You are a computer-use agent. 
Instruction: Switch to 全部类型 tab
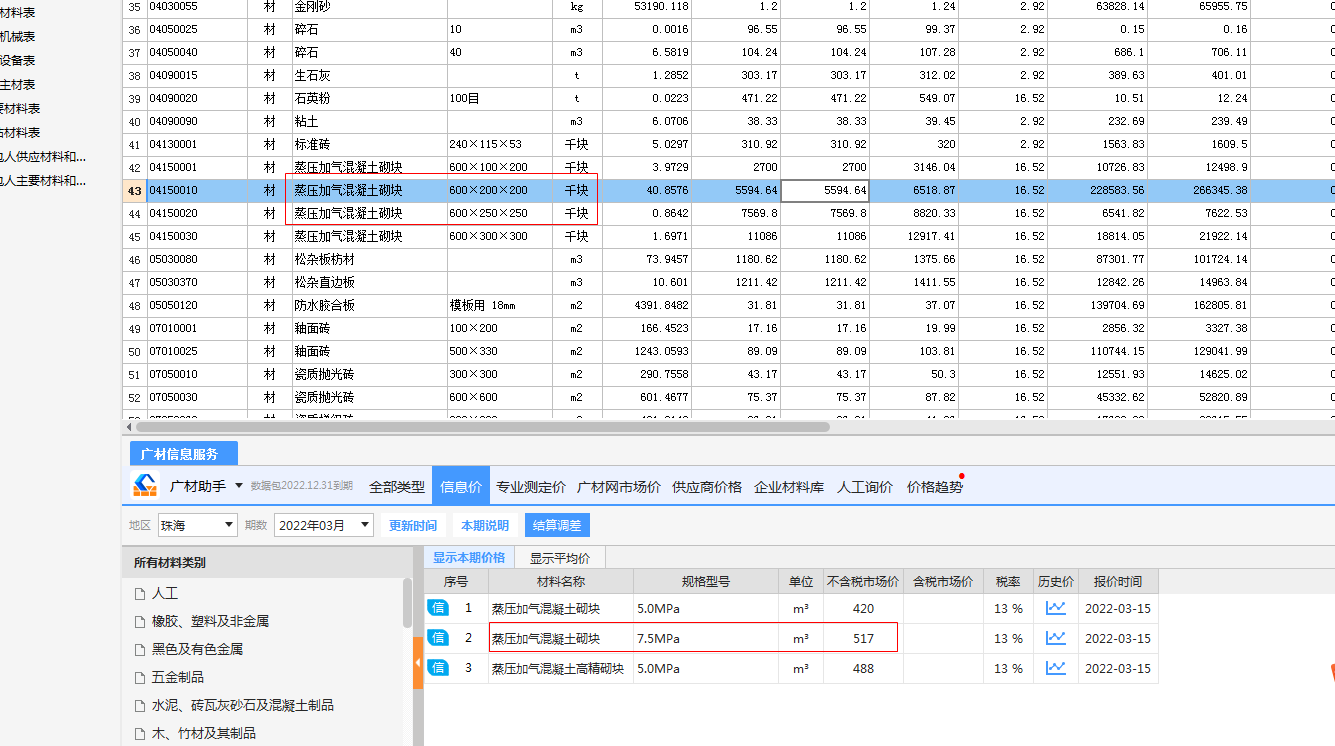397,487
